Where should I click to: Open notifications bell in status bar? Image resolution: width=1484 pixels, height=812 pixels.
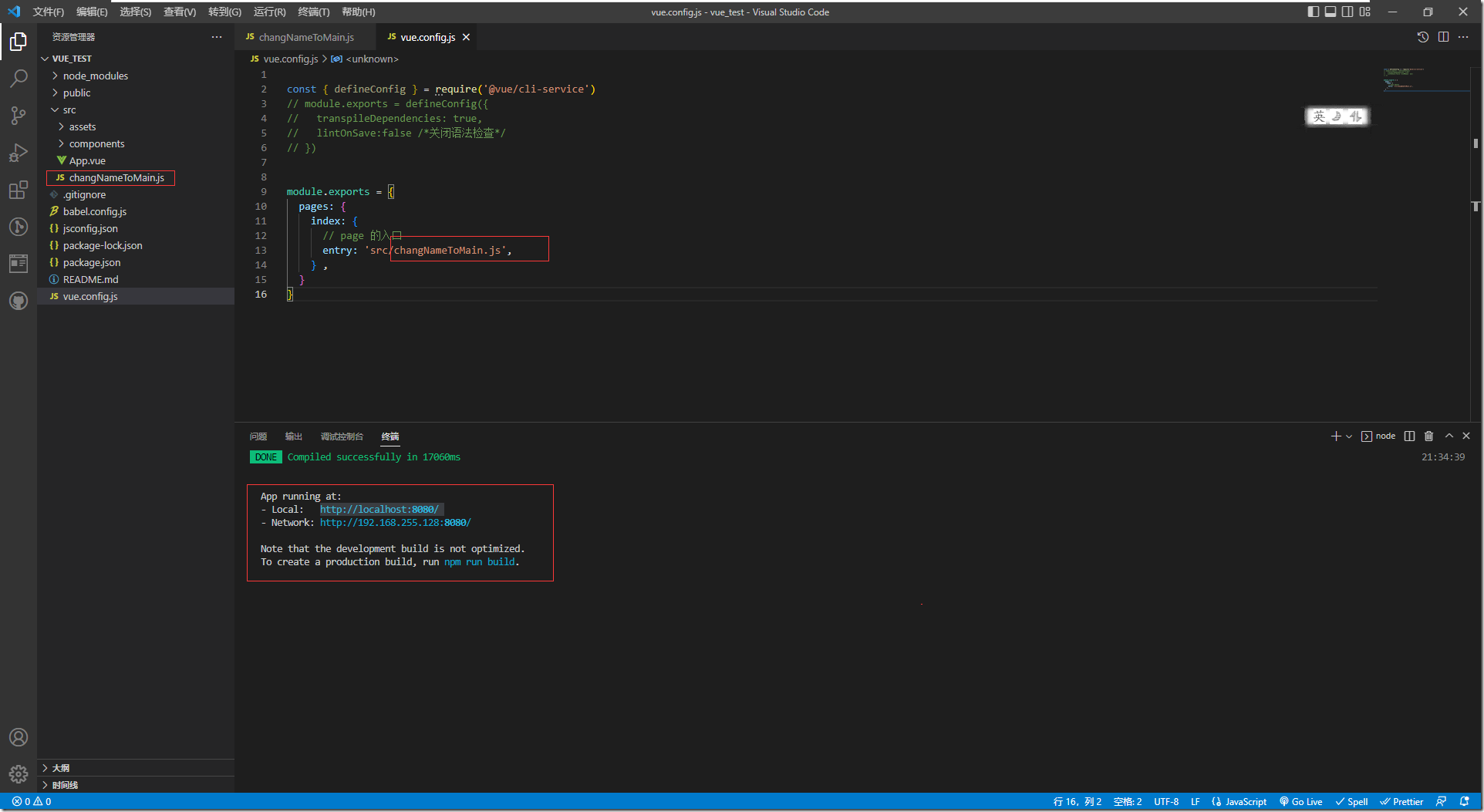1464,802
